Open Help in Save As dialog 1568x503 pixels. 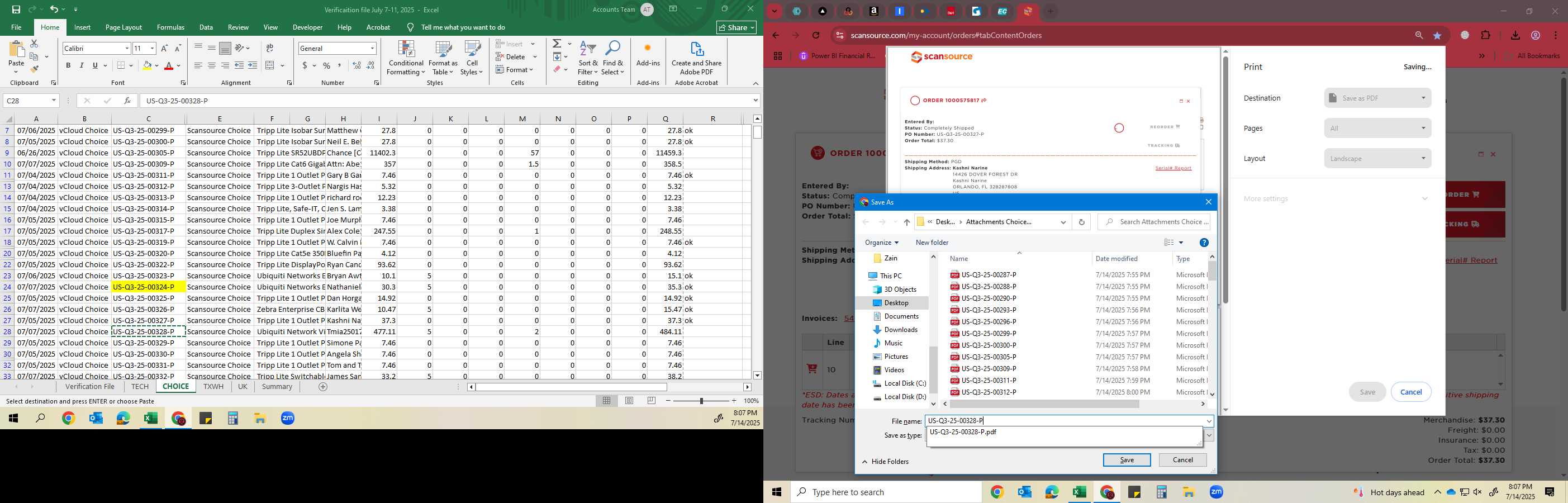(1204, 243)
